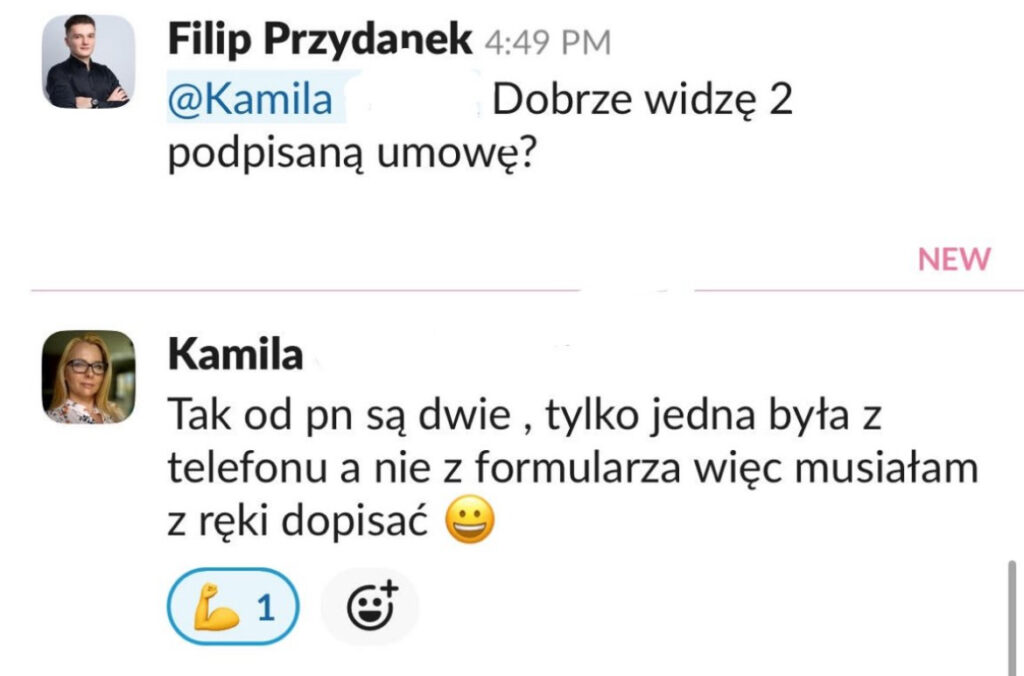Open the Kamila sender name above the reply
1024x676 pixels.
click(x=235, y=355)
